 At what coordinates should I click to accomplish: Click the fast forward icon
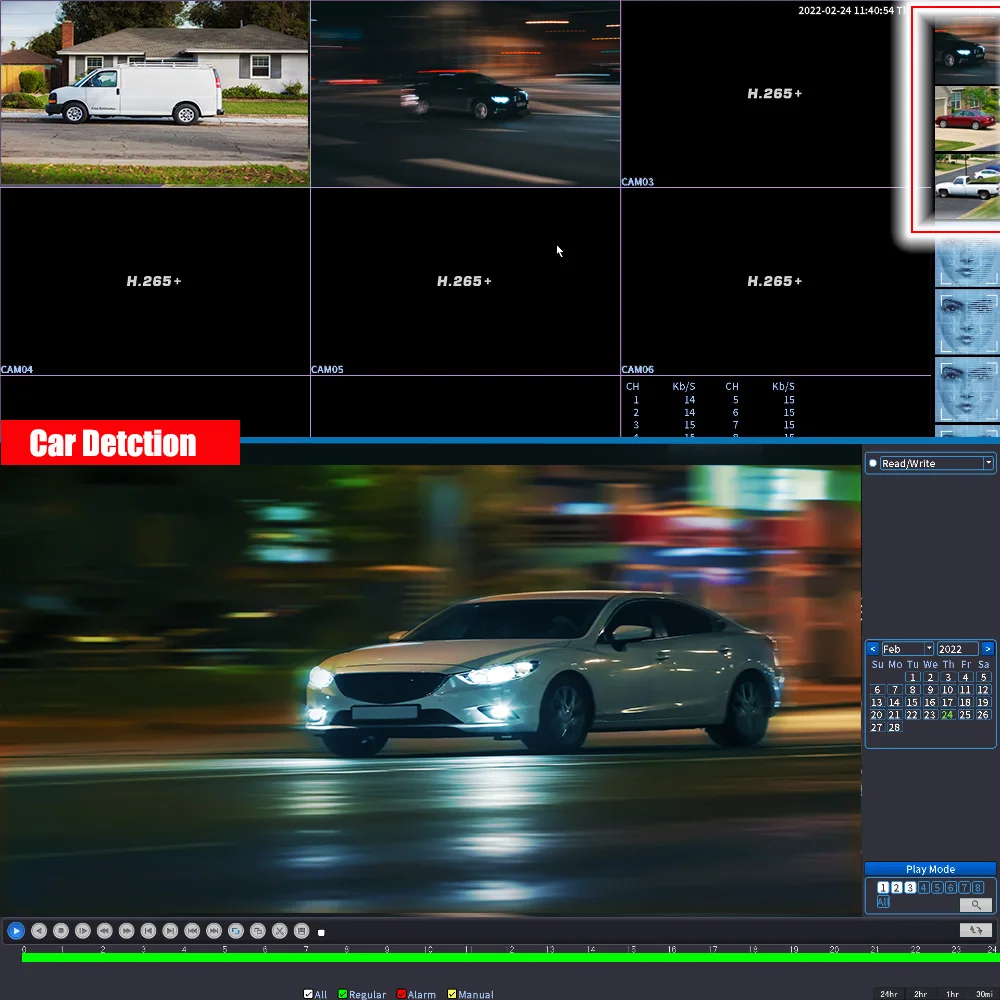[x=126, y=930]
